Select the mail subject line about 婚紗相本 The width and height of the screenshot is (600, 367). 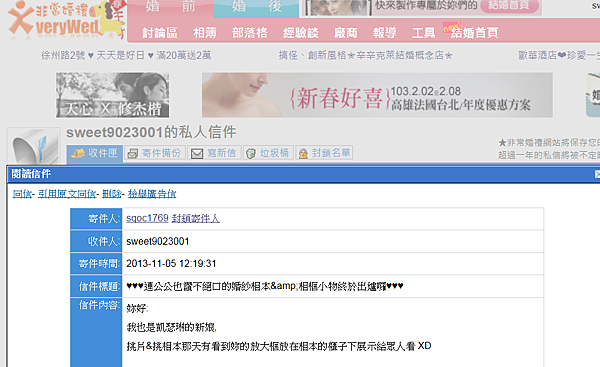pos(265,286)
